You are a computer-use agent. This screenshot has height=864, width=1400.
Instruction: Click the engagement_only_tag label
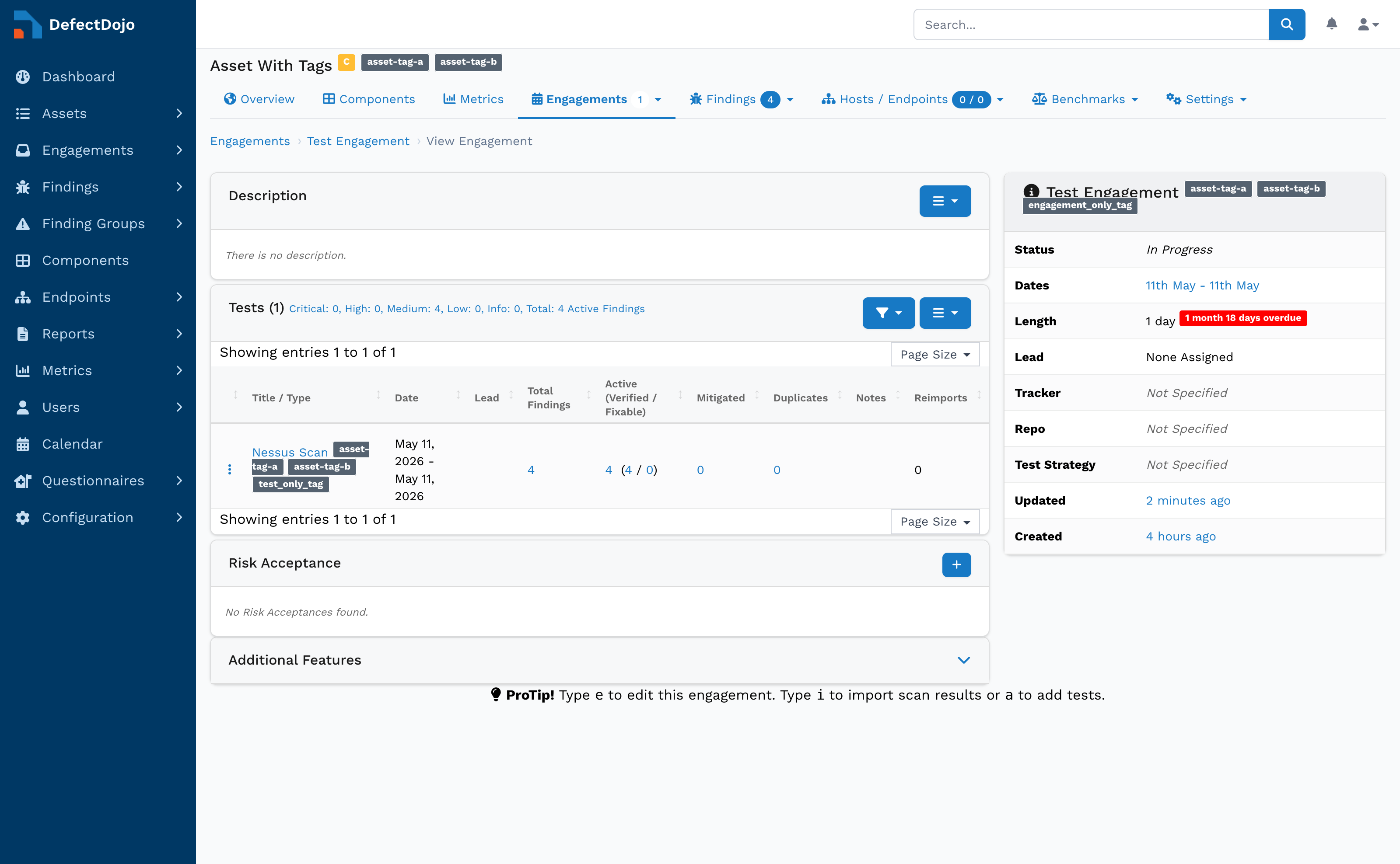pyautogui.click(x=1080, y=206)
